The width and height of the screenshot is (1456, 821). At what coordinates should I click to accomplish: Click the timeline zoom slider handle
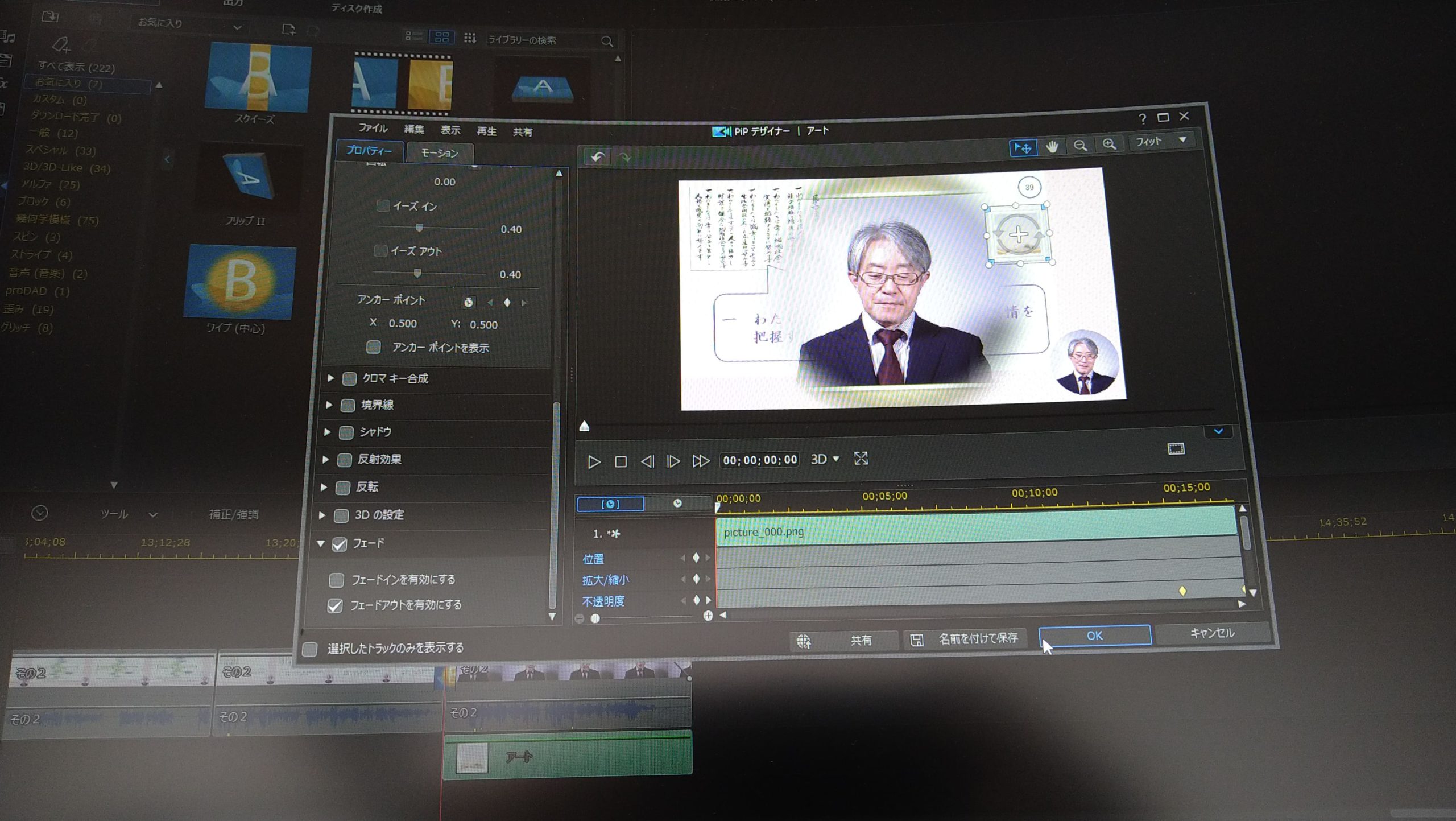pyautogui.click(x=595, y=618)
